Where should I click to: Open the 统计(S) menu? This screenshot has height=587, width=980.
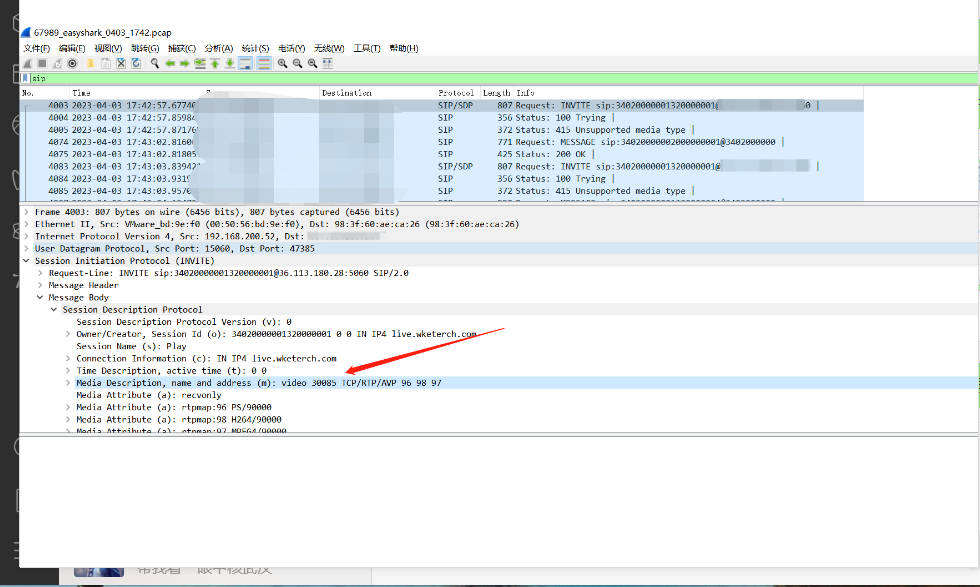coord(256,48)
